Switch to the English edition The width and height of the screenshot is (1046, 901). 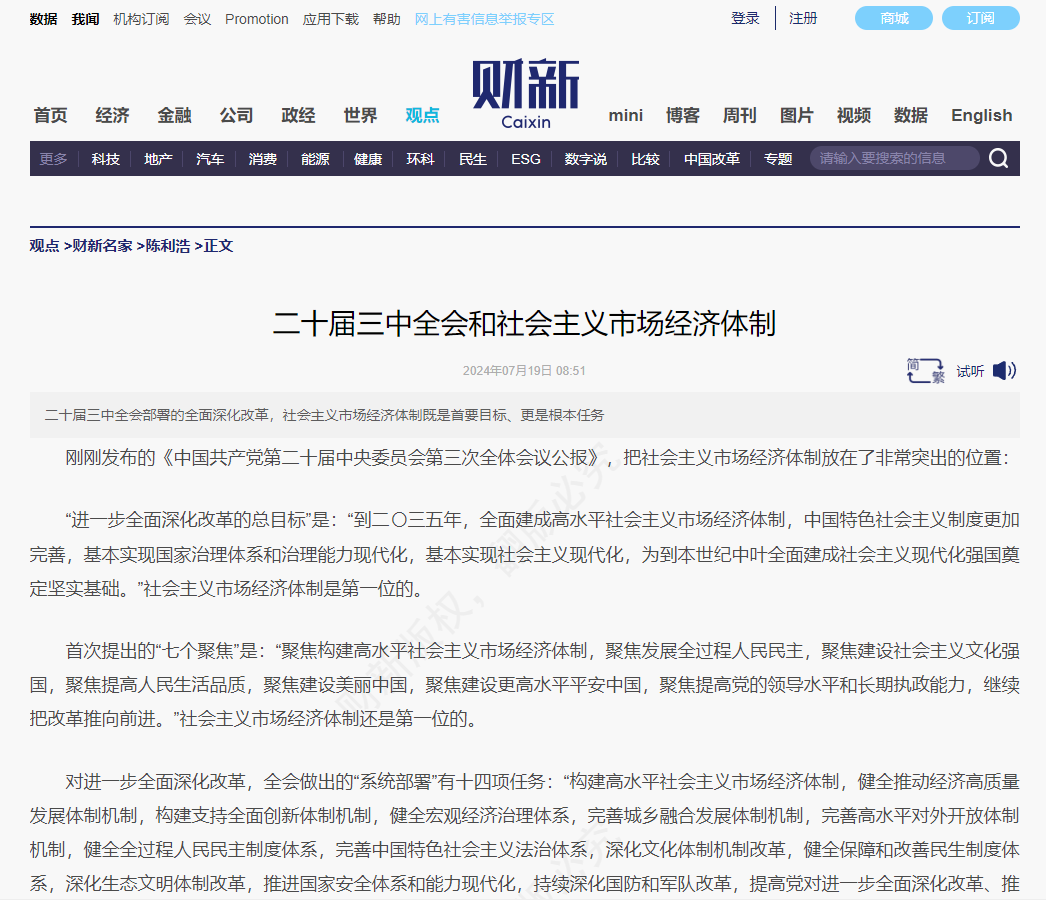pyautogui.click(x=981, y=115)
